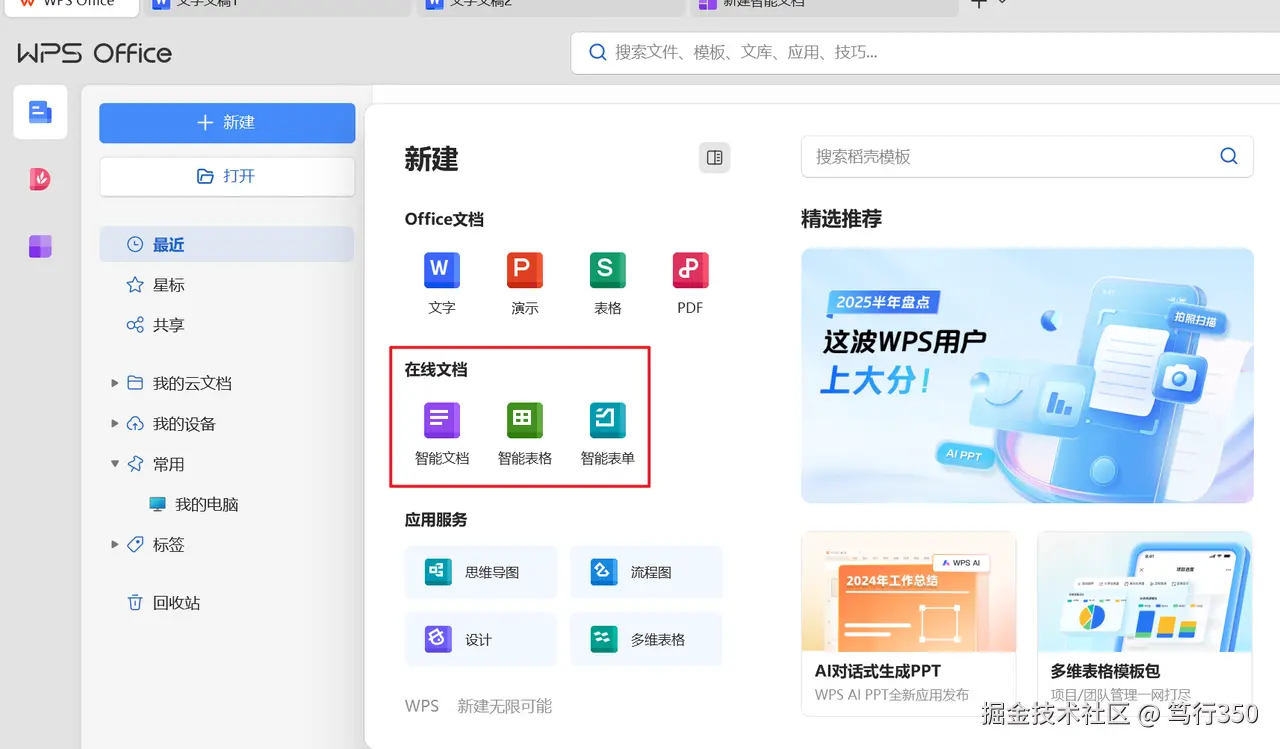Open the red Docer icon in left rail
This screenshot has width=1280, height=749.
(40, 179)
